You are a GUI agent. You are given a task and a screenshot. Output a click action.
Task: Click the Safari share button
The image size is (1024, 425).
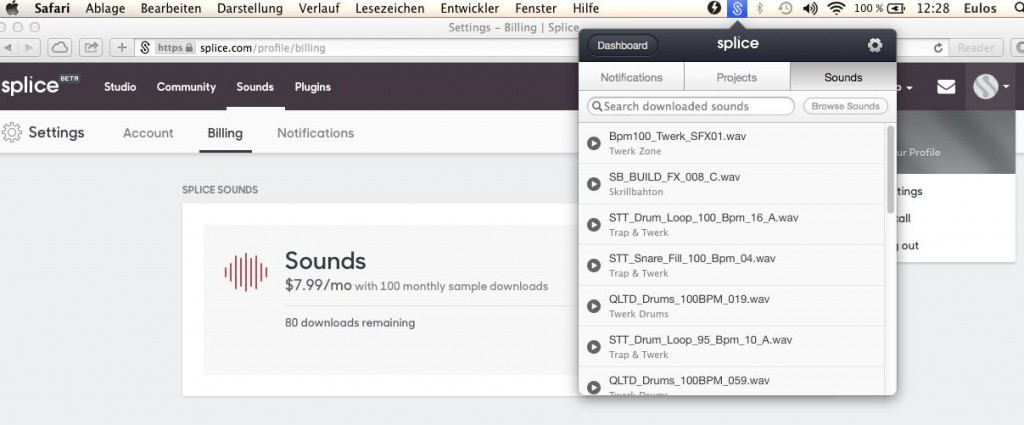(91, 47)
